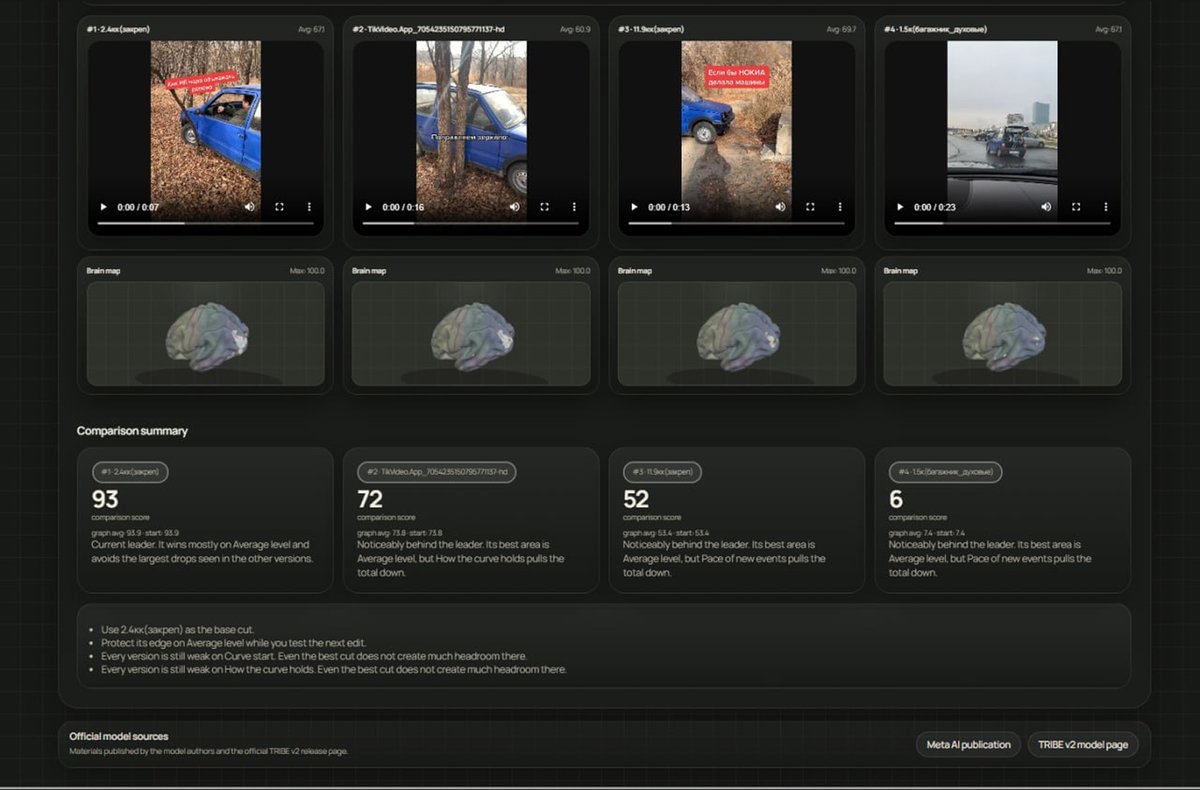Click the comparison score 93

click(x=105, y=499)
